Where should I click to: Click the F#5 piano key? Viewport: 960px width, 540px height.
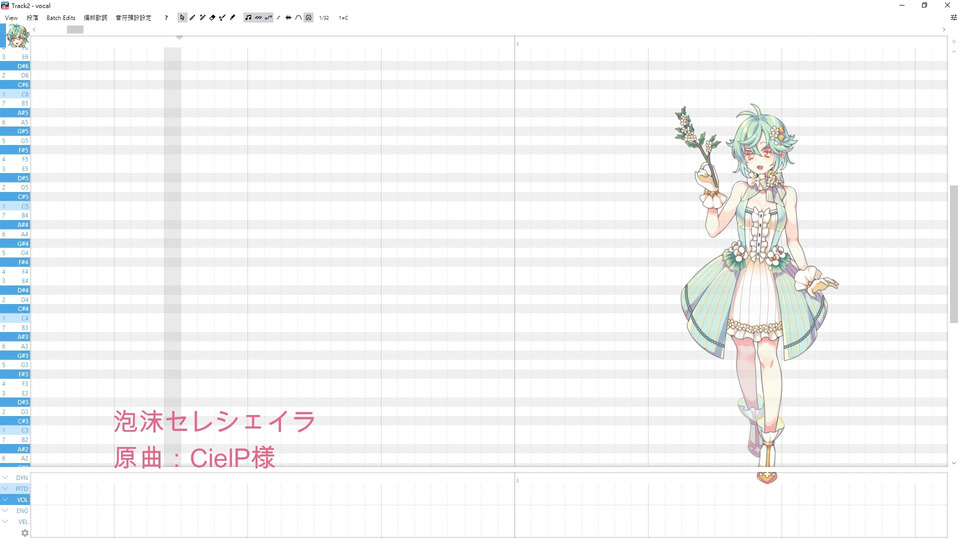point(15,150)
